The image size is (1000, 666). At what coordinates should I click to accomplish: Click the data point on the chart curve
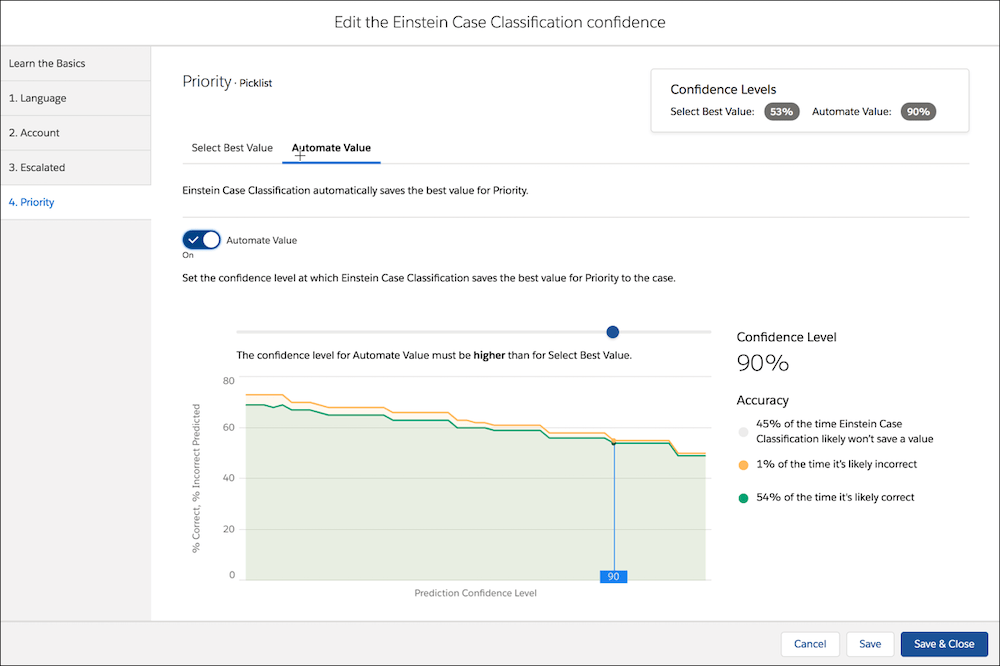[x=614, y=443]
